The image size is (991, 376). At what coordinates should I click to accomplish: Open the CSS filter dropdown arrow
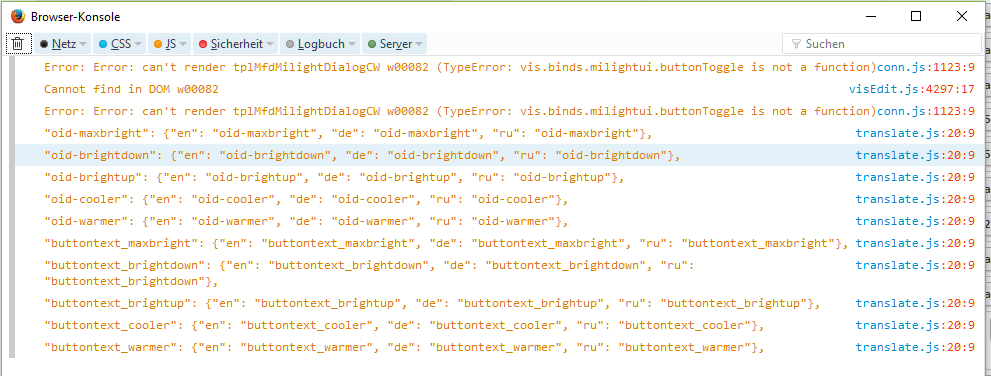[138, 44]
